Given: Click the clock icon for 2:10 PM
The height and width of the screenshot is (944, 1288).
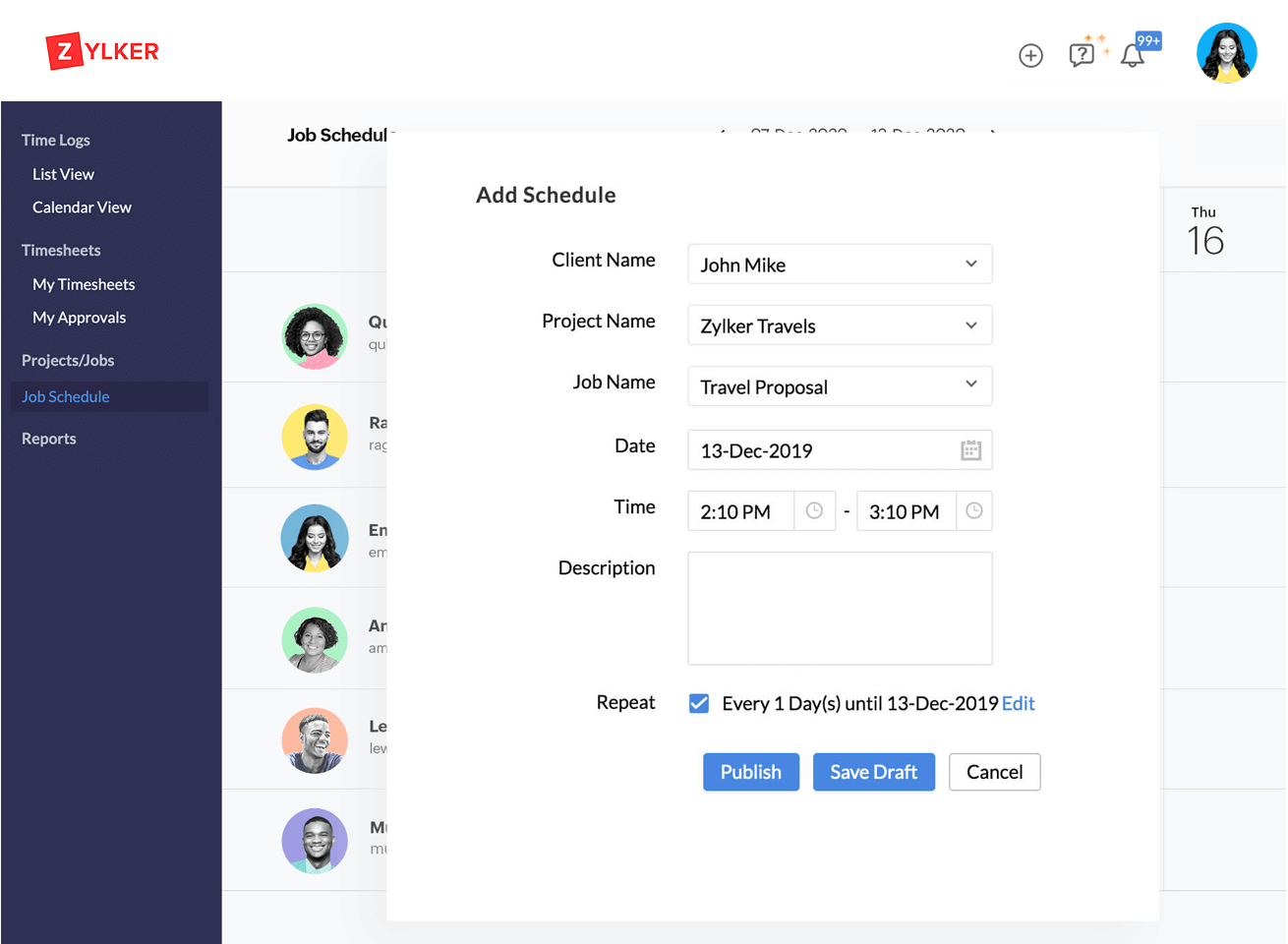Looking at the screenshot, I should pyautogui.click(x=814, y=510).
